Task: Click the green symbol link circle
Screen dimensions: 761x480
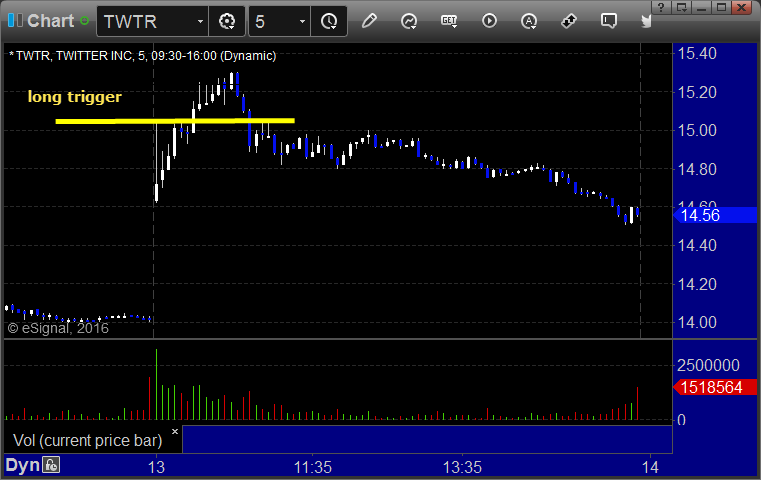Action: tap(84, 21)
